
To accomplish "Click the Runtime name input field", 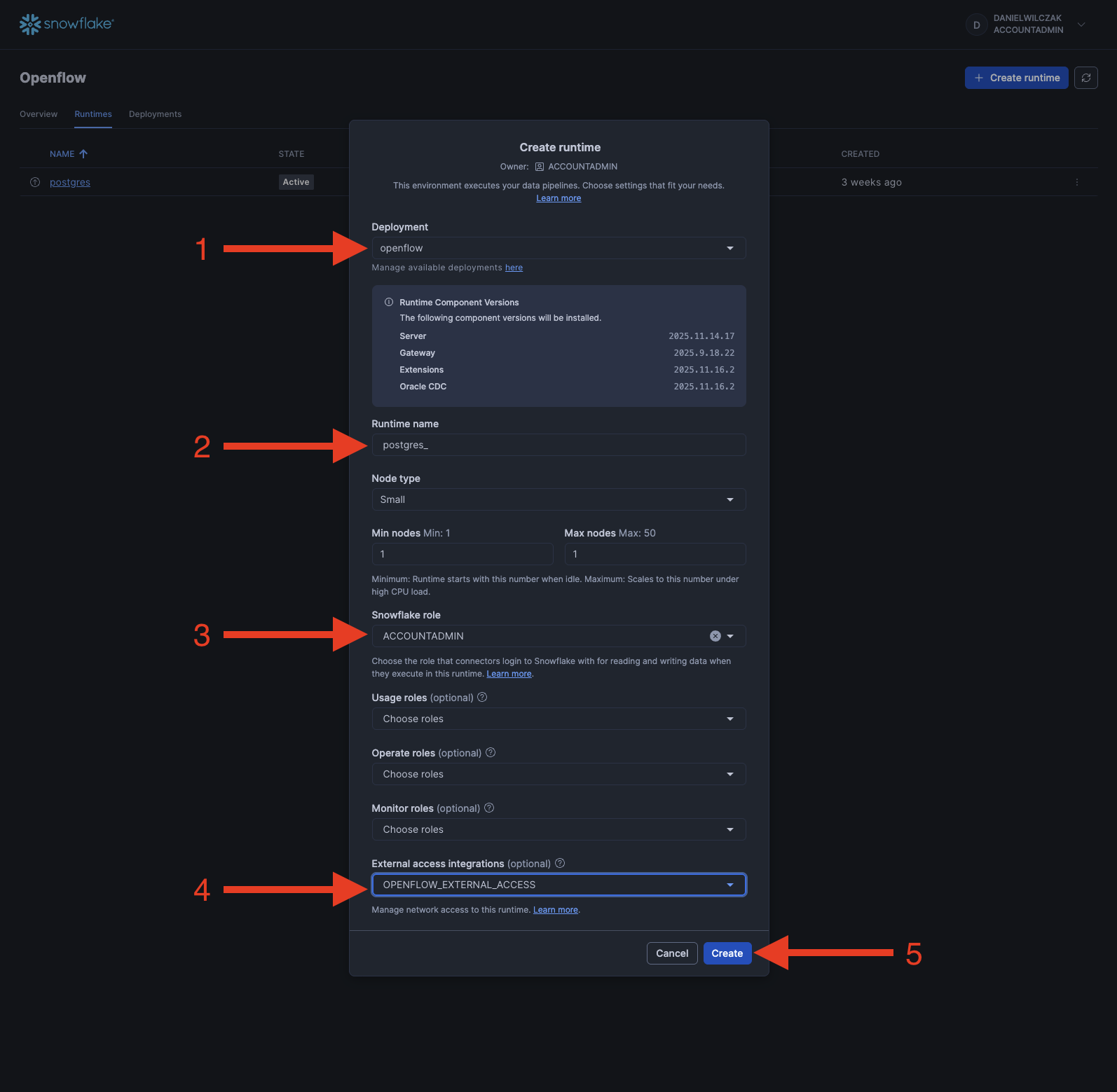I will click(558, 445).
